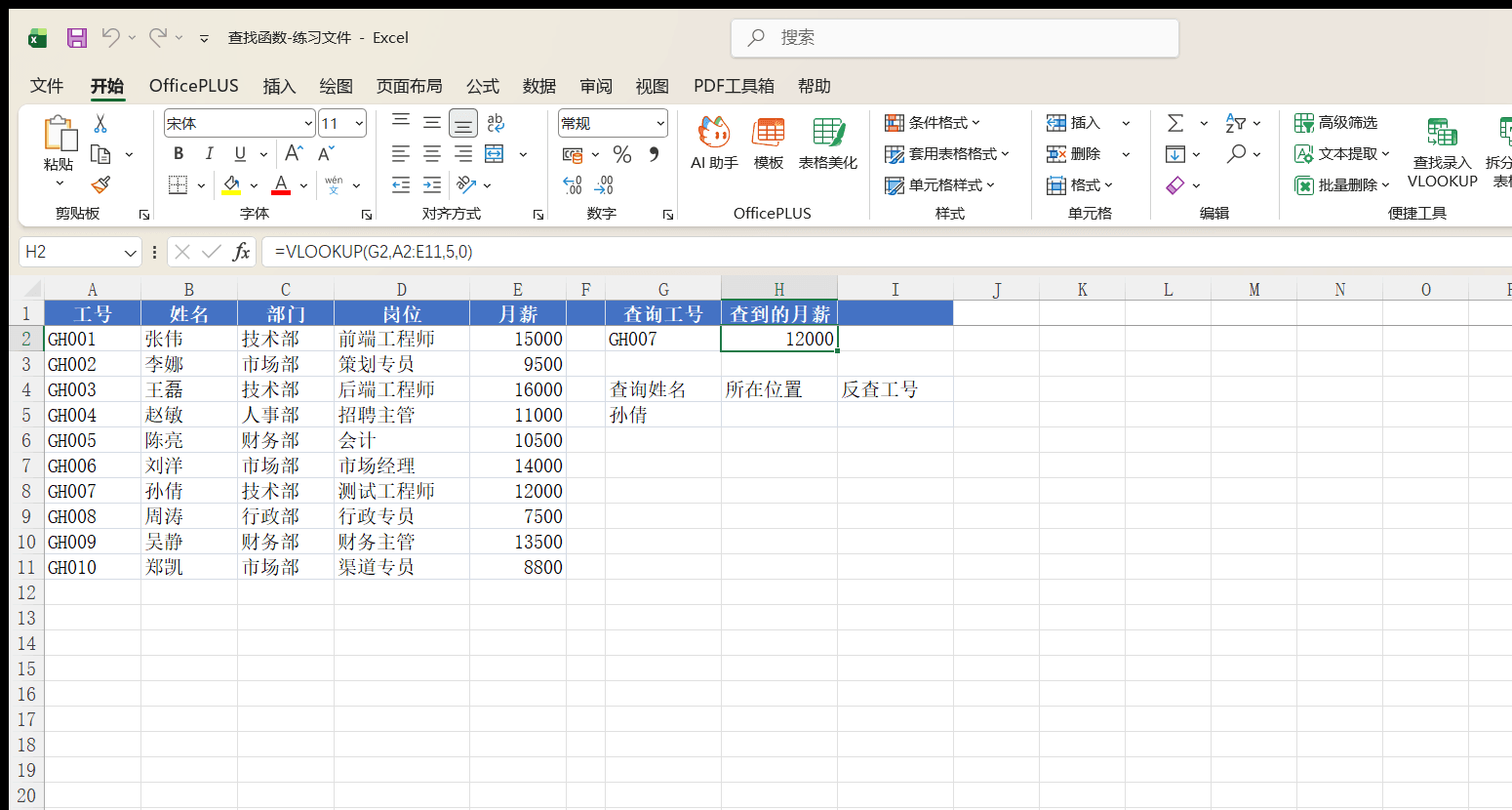Decrease decimal places

tap(604, 184)
